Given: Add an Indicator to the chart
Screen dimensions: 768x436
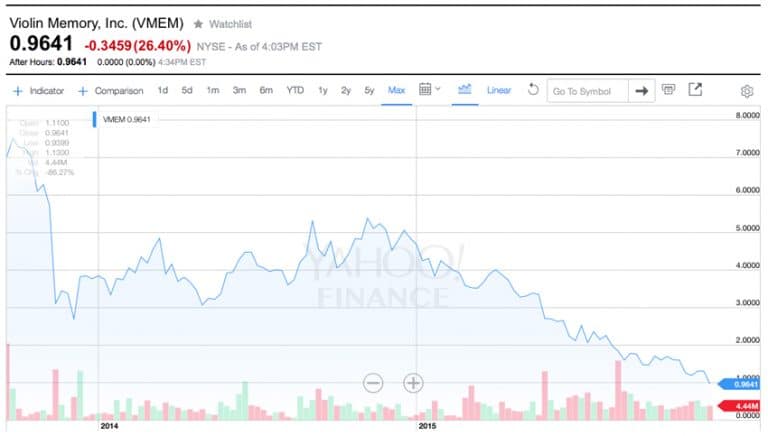Looking at the screenshot, I should pos(39,91).
